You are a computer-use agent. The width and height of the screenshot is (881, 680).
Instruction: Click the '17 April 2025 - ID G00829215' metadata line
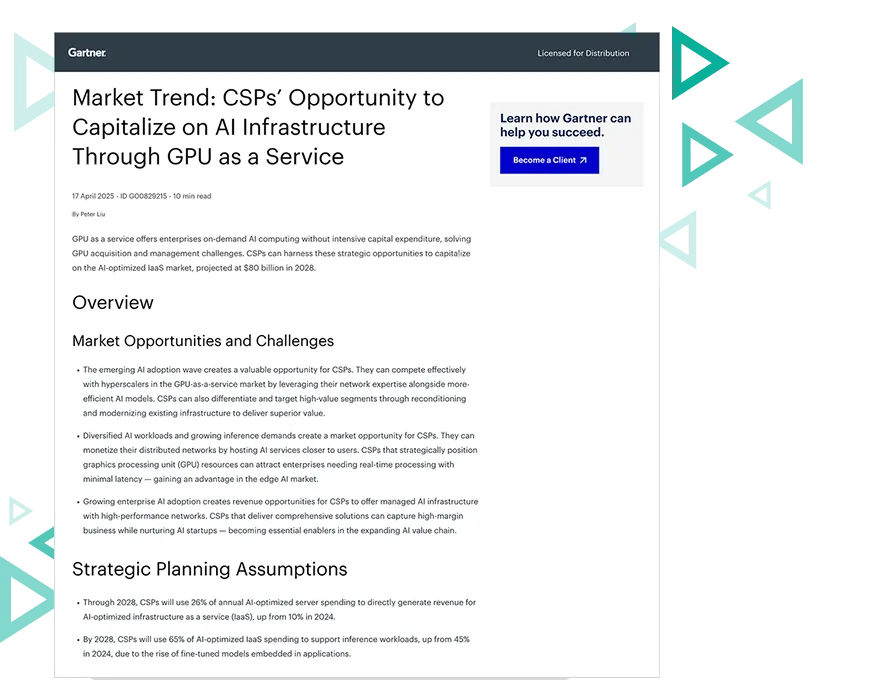coord(142,196)
